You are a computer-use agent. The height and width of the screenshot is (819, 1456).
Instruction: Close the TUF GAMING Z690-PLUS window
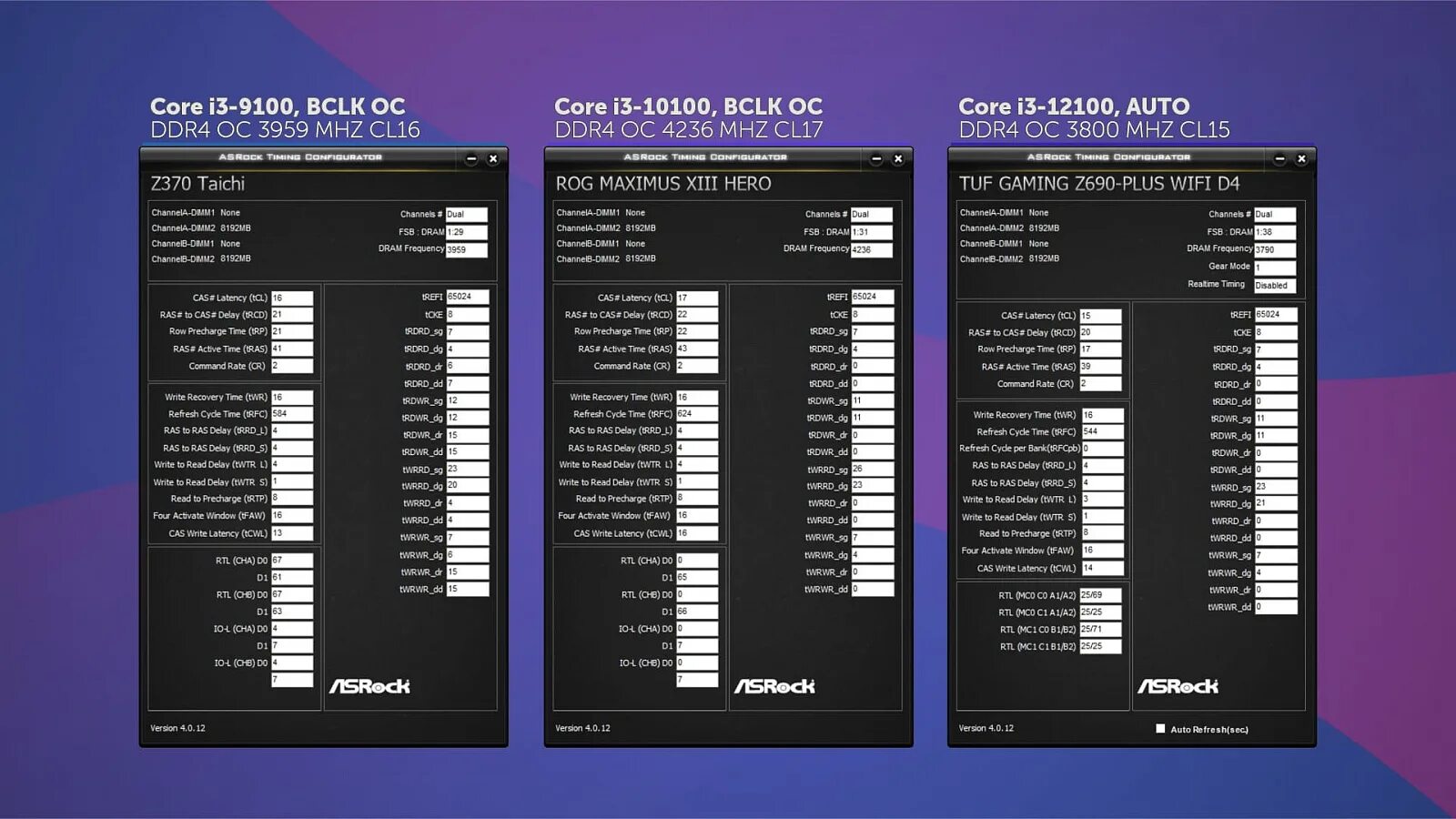click(1301, 158)
